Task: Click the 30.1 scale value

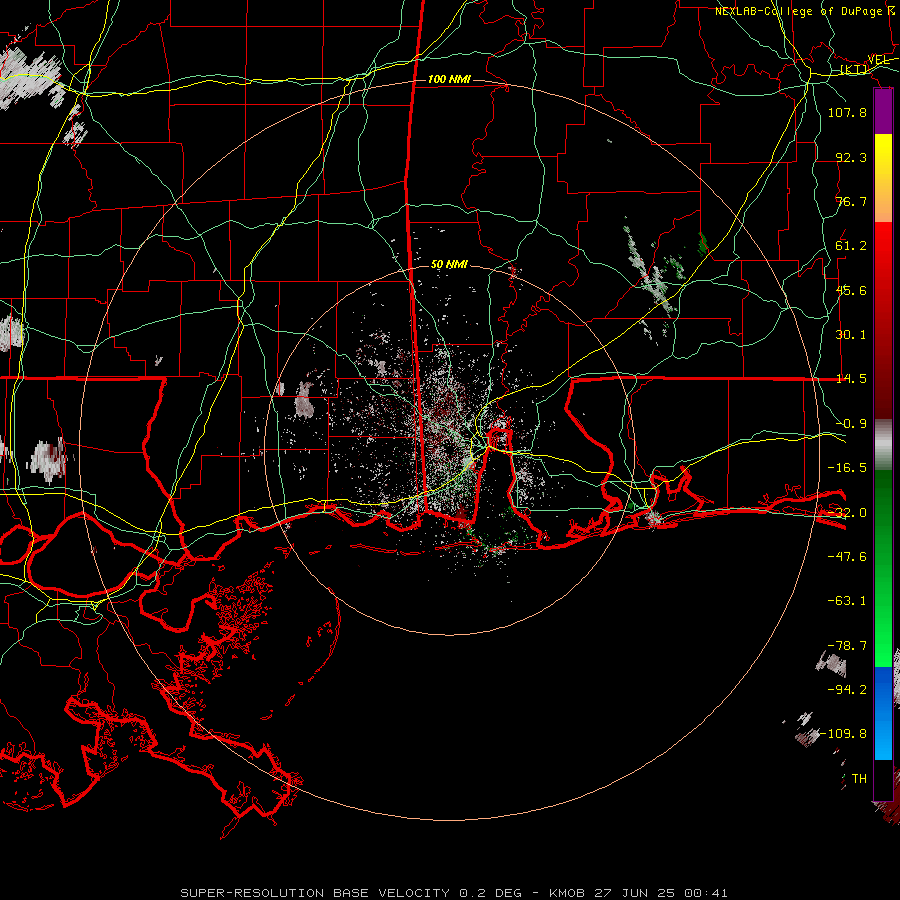Action: pyautogui.click(x=851, y=335)
